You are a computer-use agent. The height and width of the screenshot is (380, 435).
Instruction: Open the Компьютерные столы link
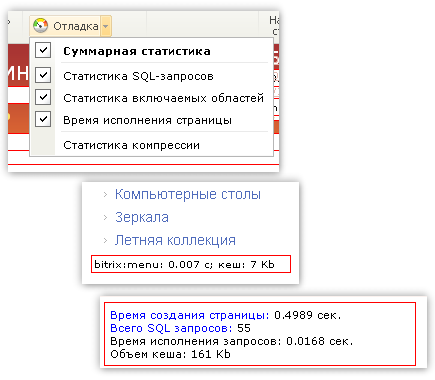click(188, 194)
